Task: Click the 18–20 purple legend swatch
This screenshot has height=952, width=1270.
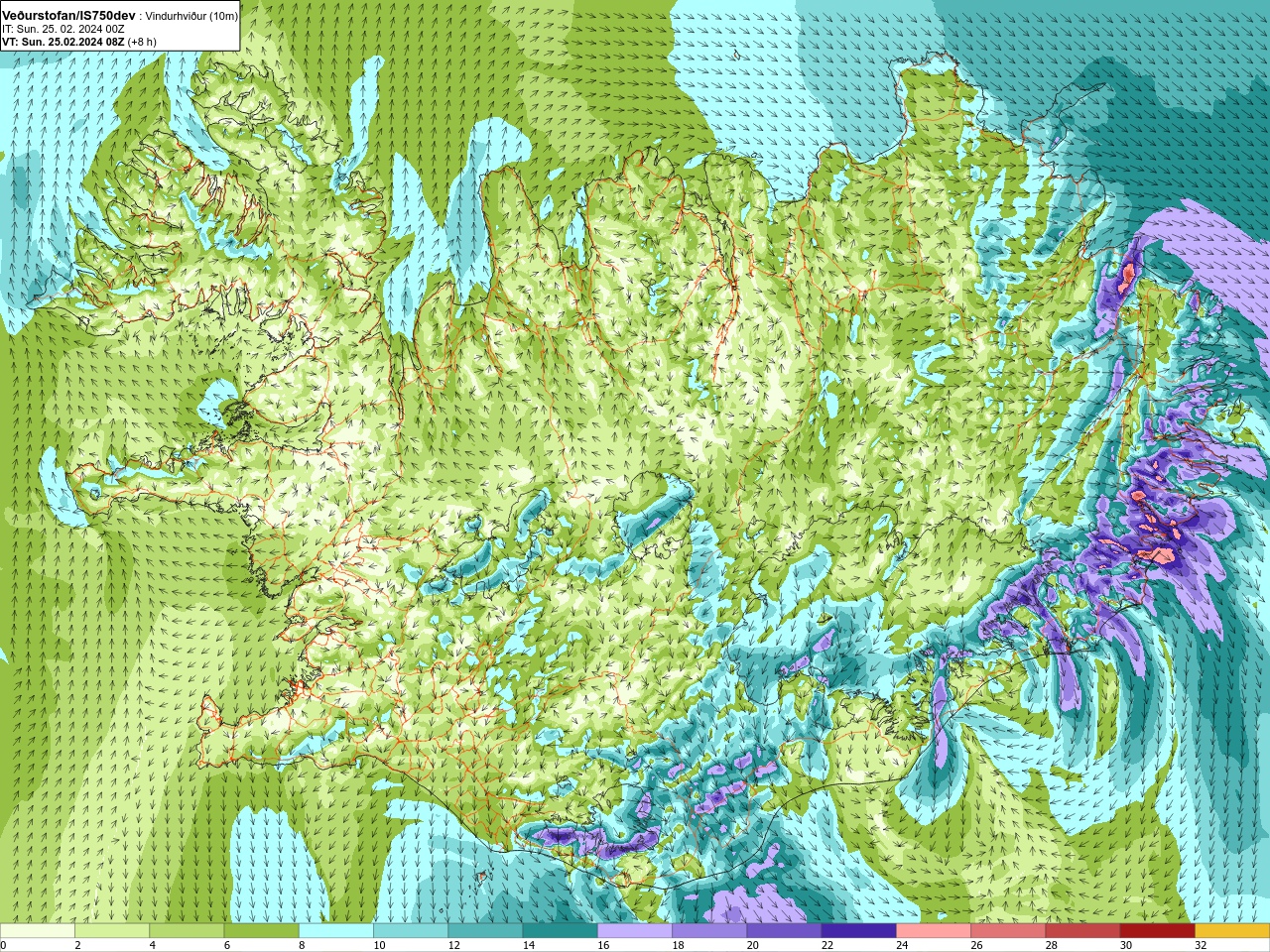Action: (x=709, y=931)
